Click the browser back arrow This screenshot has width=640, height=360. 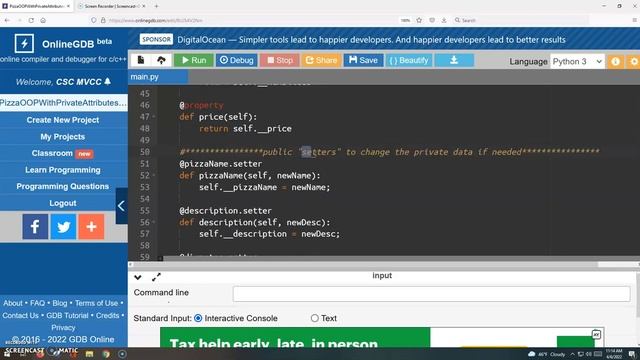click(7, 20)
